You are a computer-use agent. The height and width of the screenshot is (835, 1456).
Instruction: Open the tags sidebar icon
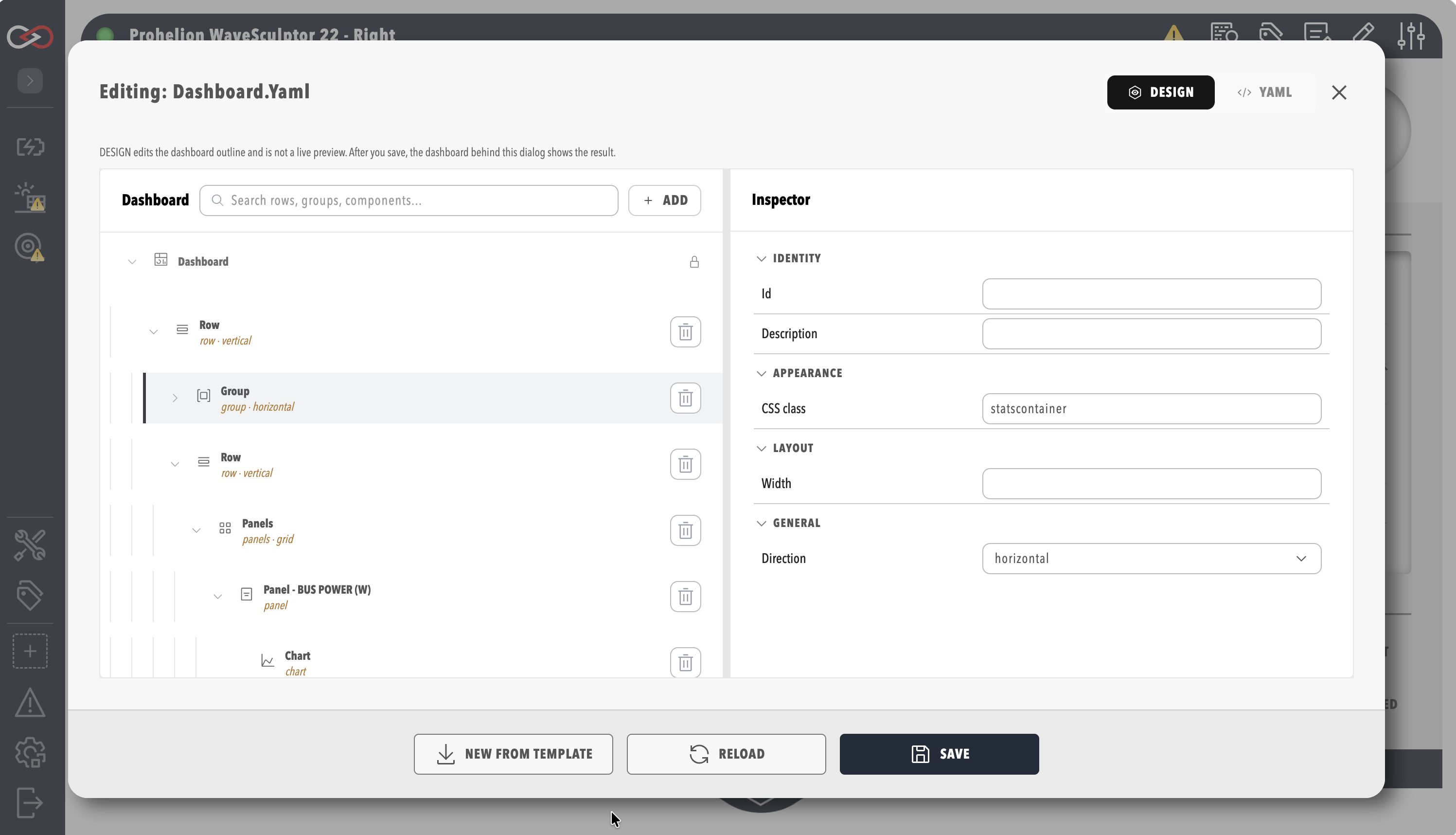coord(30,595)
